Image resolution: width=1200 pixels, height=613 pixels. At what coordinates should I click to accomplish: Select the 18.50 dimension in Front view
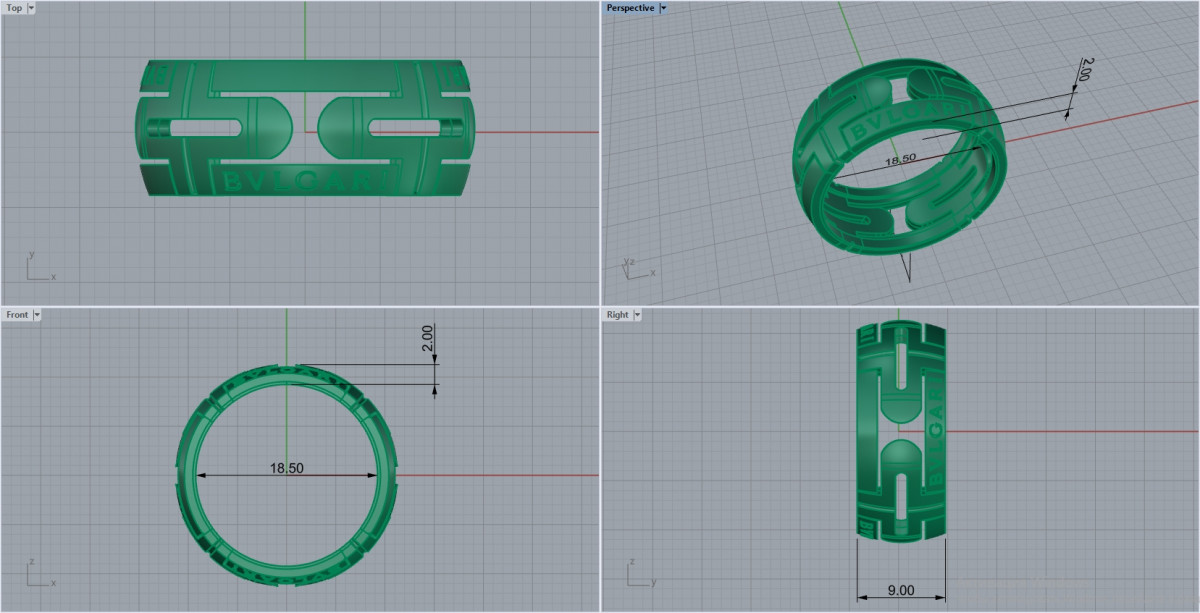tap(286, 468)
